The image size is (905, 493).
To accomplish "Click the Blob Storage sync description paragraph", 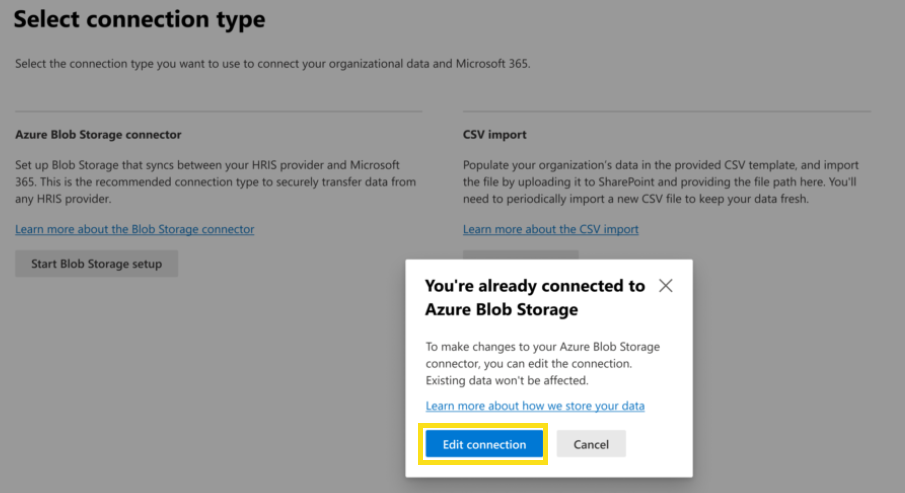I will click(x=216, y=182).
